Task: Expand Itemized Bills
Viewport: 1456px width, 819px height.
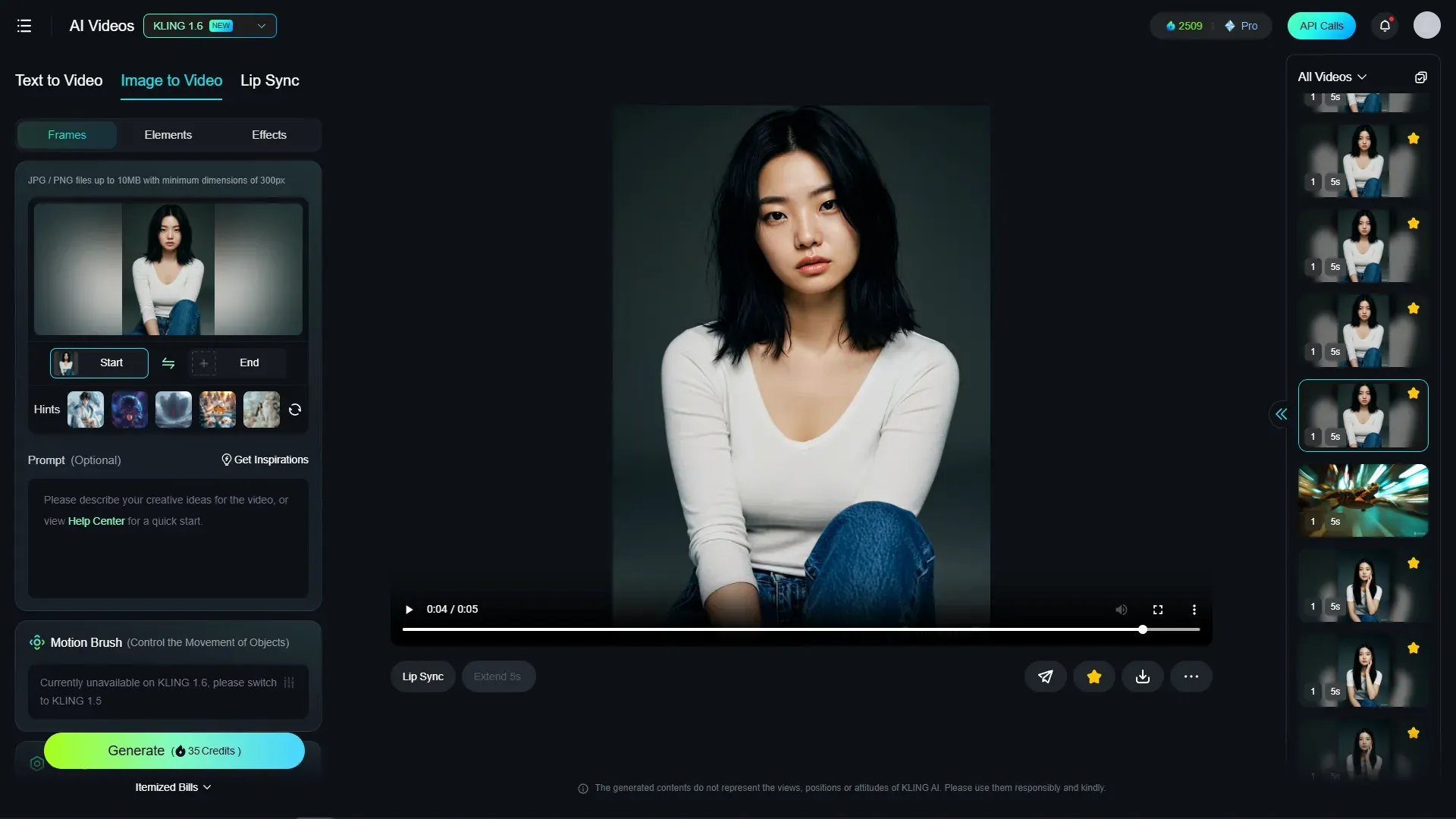Action: coord(173,787)
